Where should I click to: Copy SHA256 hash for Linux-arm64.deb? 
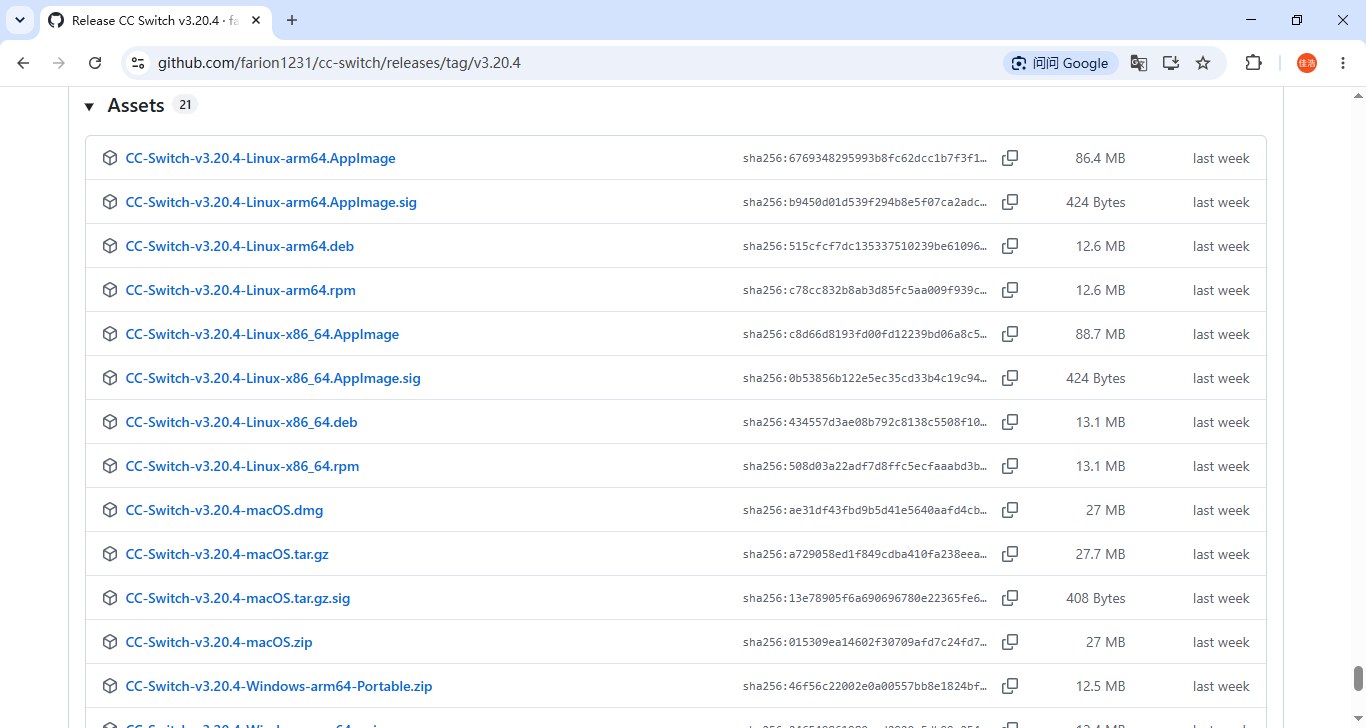click(x=1010, y=246)
